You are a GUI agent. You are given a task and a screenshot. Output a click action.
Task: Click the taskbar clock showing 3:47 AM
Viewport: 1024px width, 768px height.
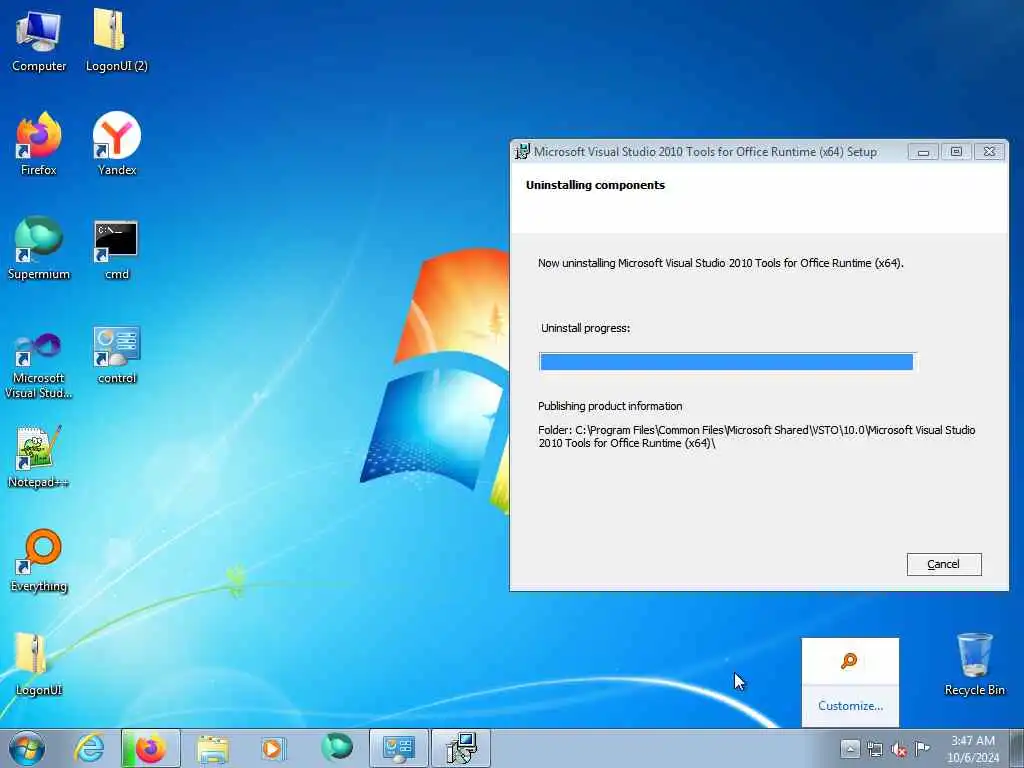pos(973,749)
